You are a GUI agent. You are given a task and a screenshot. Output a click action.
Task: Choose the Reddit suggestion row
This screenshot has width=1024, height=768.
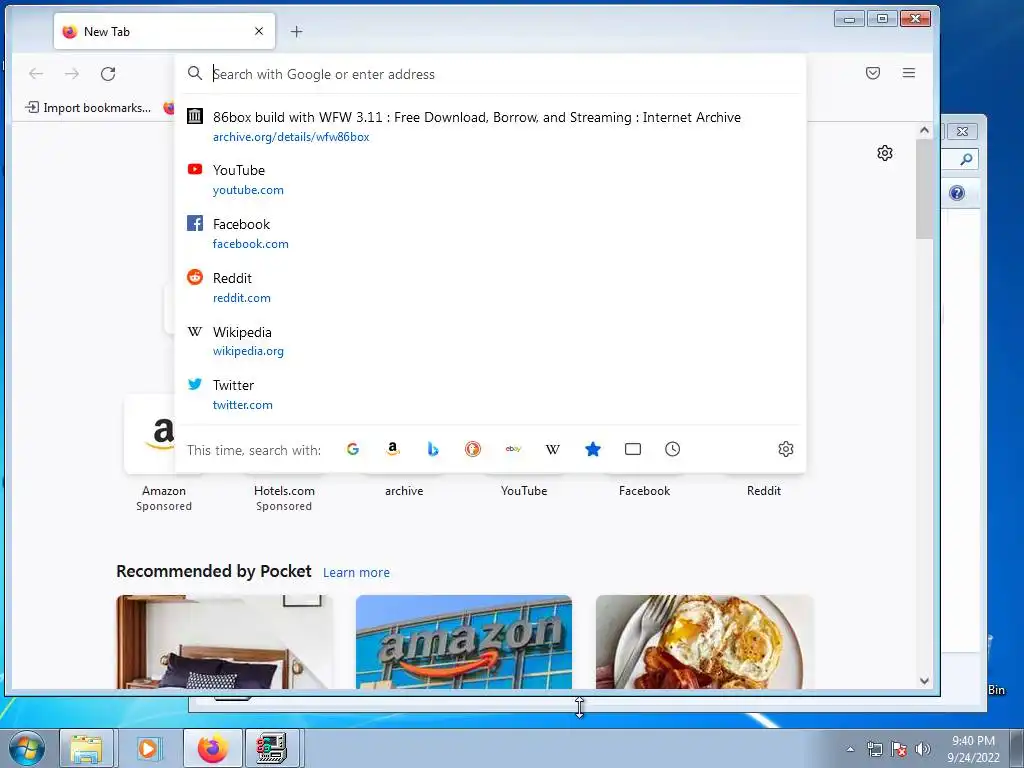coord(490,287)
